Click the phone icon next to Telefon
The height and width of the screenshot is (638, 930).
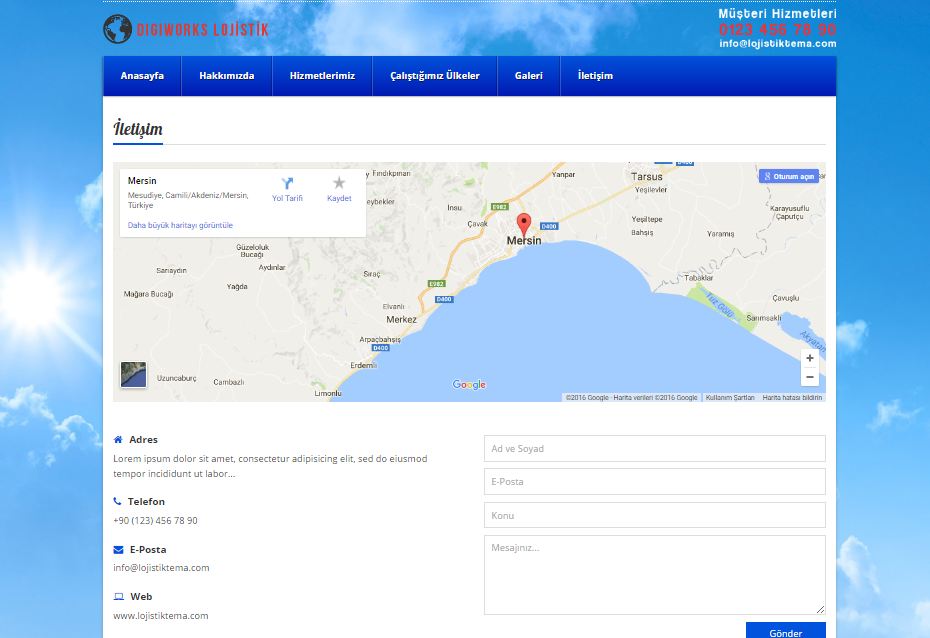(x=117, y=501)
